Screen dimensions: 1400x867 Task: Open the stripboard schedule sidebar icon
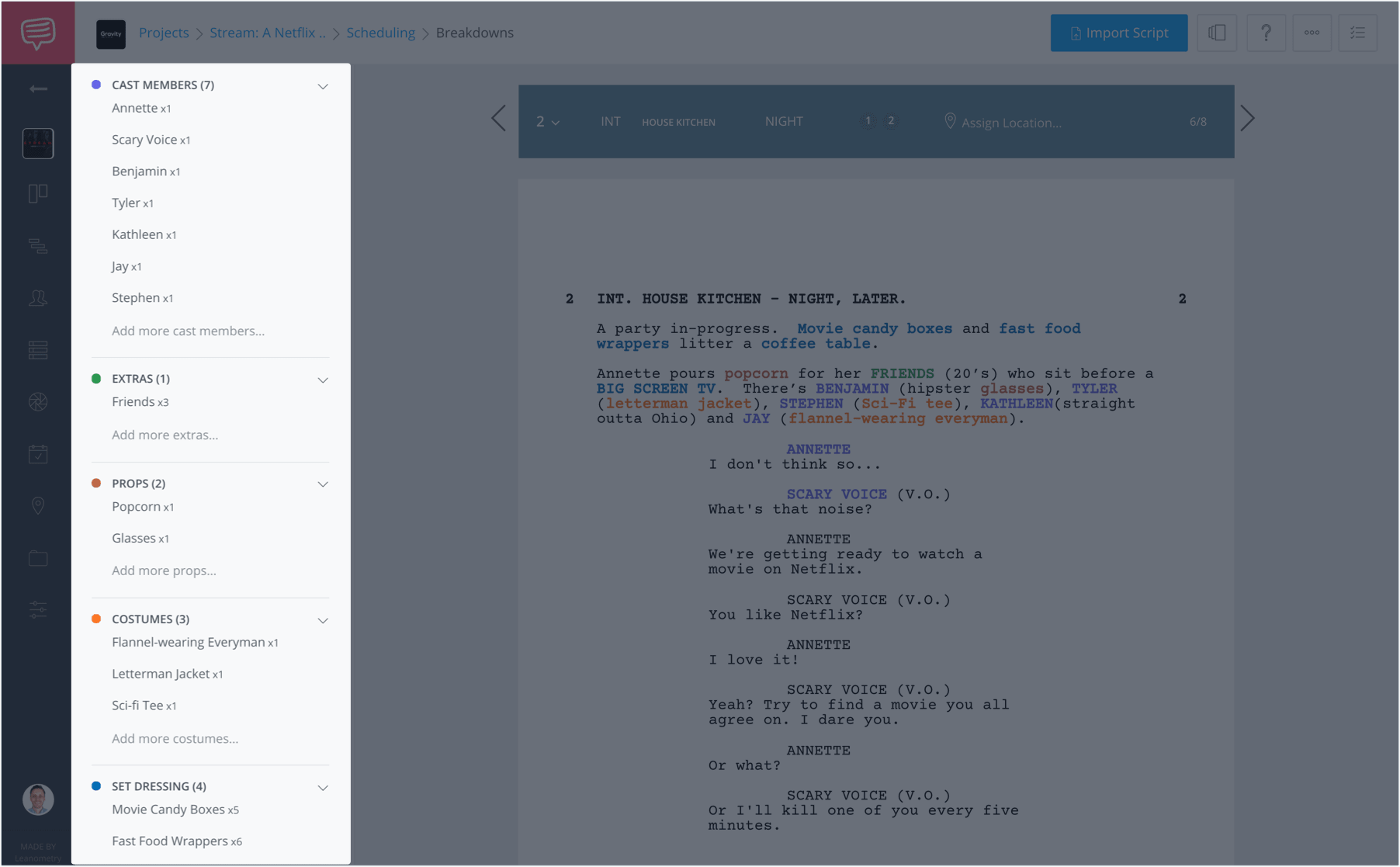point(38,246)
